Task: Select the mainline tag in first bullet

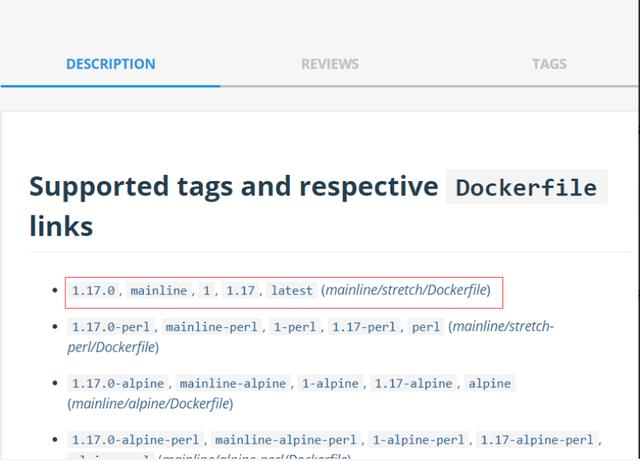Action: click(158, 291)
